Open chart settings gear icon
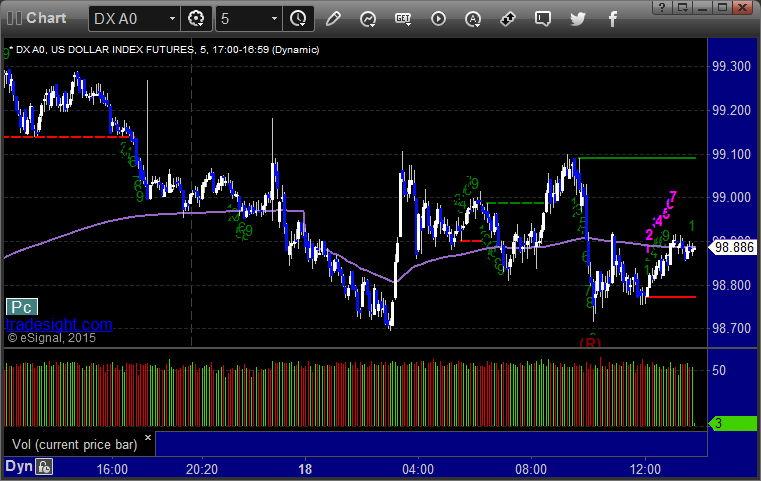This screenshot has width=761, height=481. tap(196, 19)
